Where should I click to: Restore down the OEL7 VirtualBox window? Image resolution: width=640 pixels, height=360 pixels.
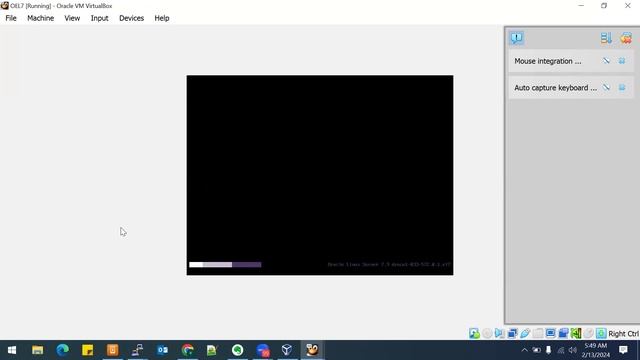click(604, 6)
